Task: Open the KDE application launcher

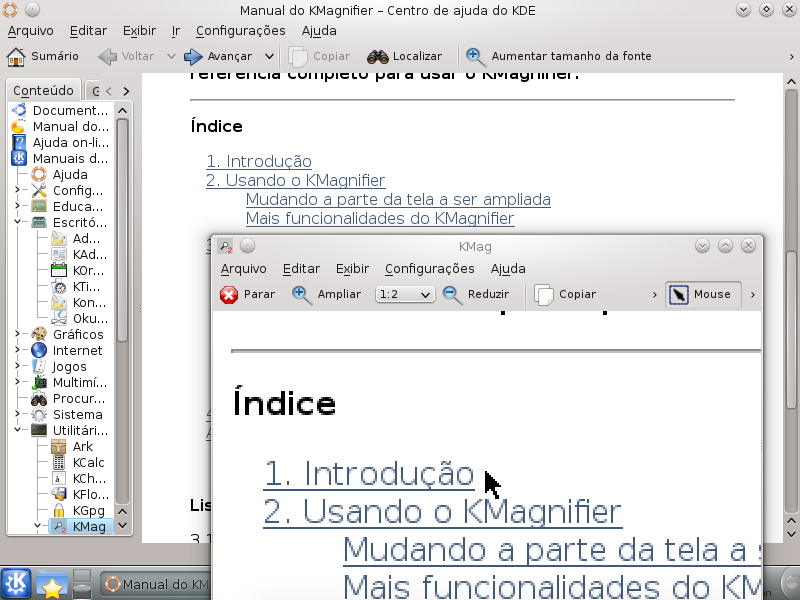Action: (x=17, y=583)
